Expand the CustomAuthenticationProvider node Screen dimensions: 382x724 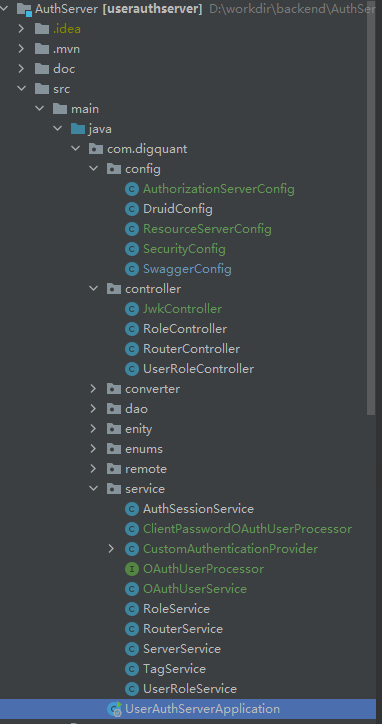click(111, 549)
